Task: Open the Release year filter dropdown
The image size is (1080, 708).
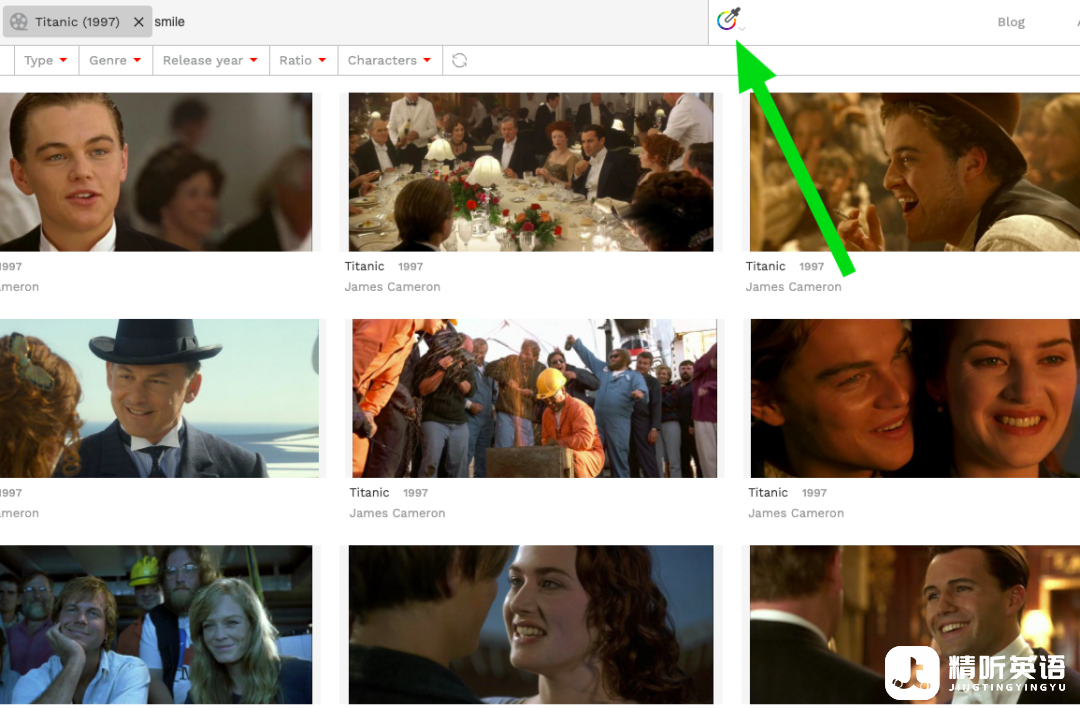Action: coord(210,61)
